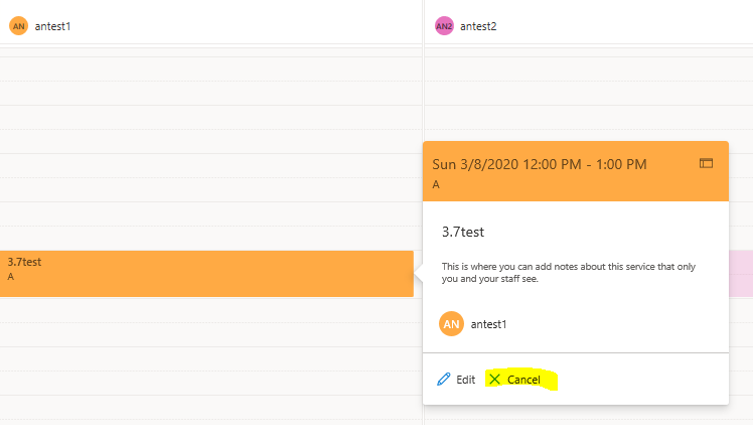Click the letter A under the popup date
Screen dimensions: 753x425
[436, 185]
